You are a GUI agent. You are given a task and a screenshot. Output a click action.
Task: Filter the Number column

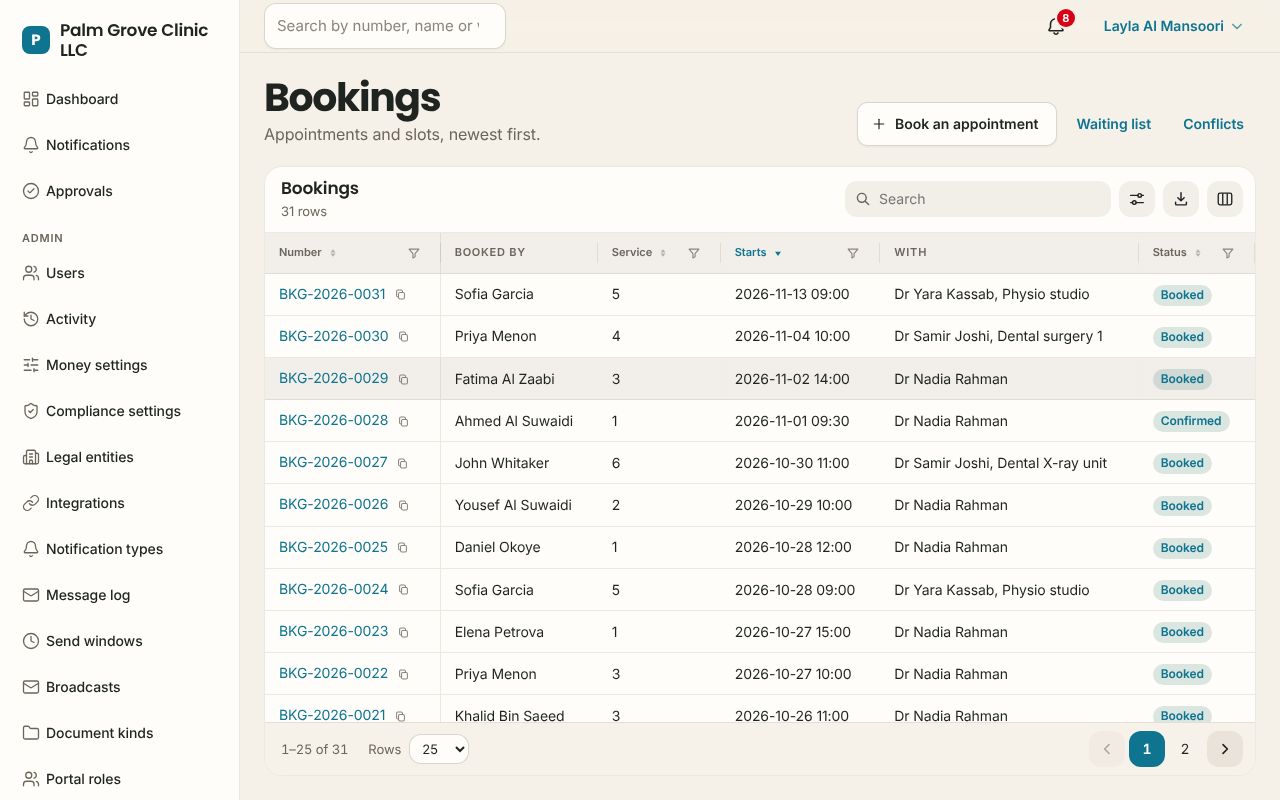point(414,253)
